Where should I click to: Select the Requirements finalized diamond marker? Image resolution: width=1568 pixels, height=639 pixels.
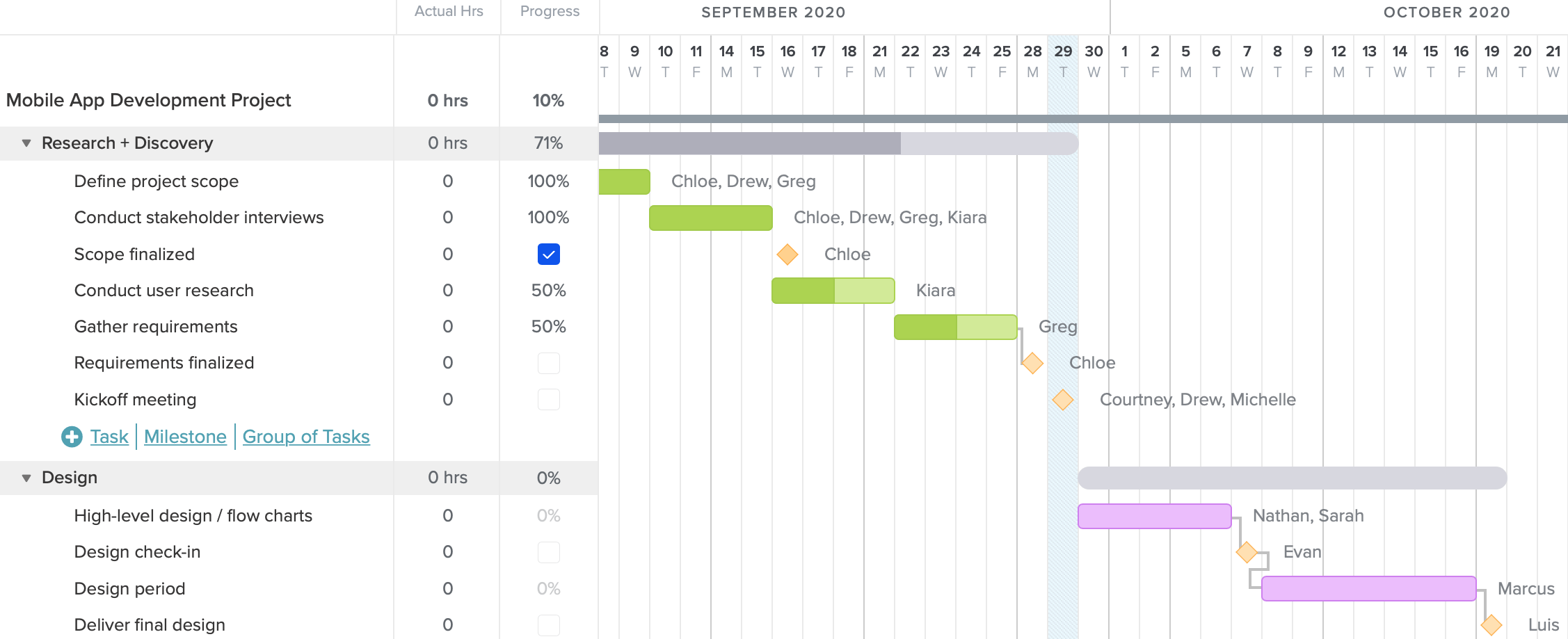pyautogui.click(x=1032, y=362)
